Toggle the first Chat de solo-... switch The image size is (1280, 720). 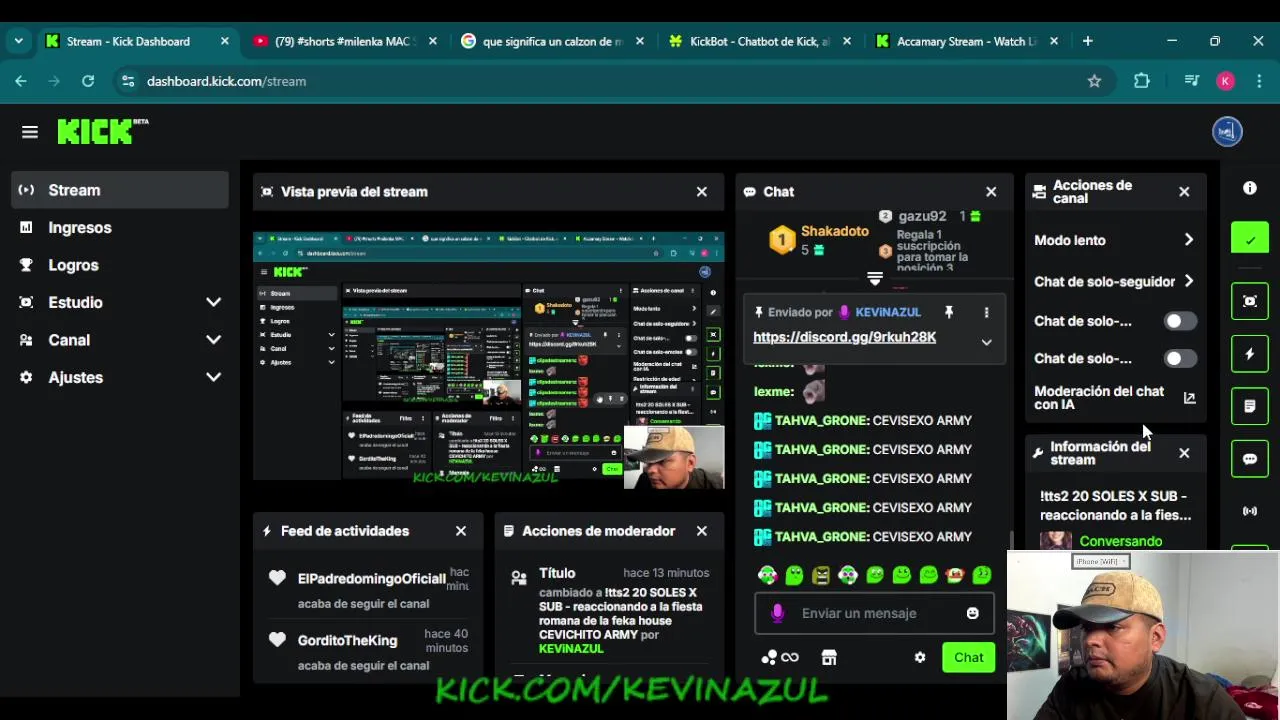point(1180,321)
